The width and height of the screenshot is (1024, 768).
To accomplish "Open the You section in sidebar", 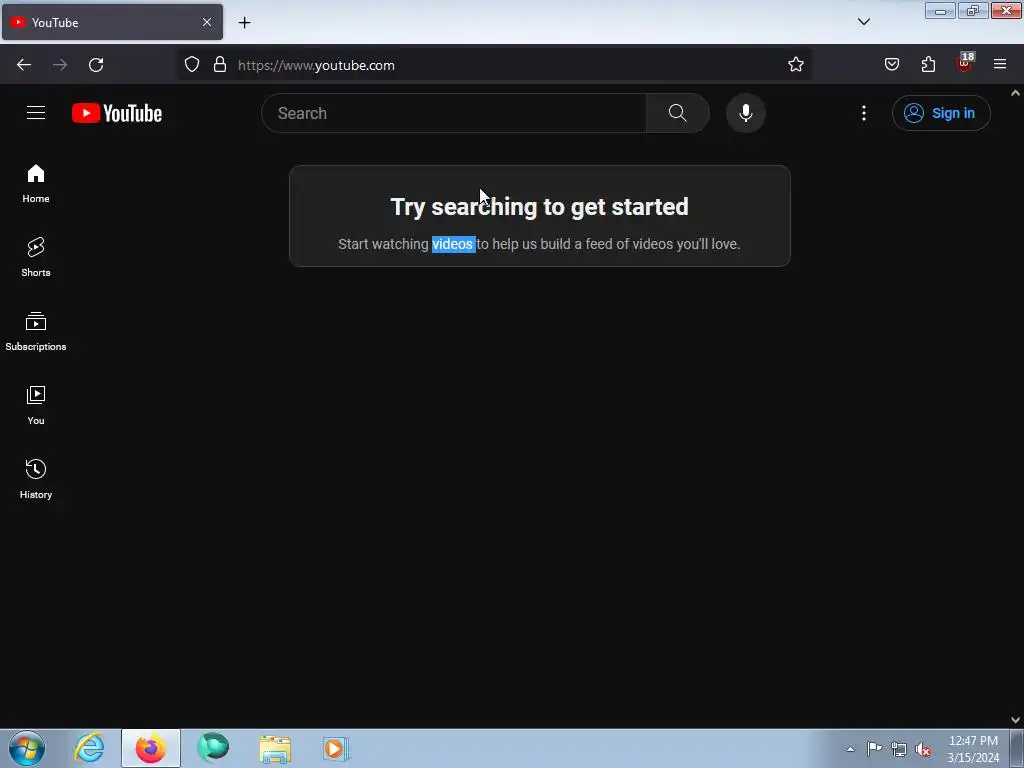I will 36,405.
